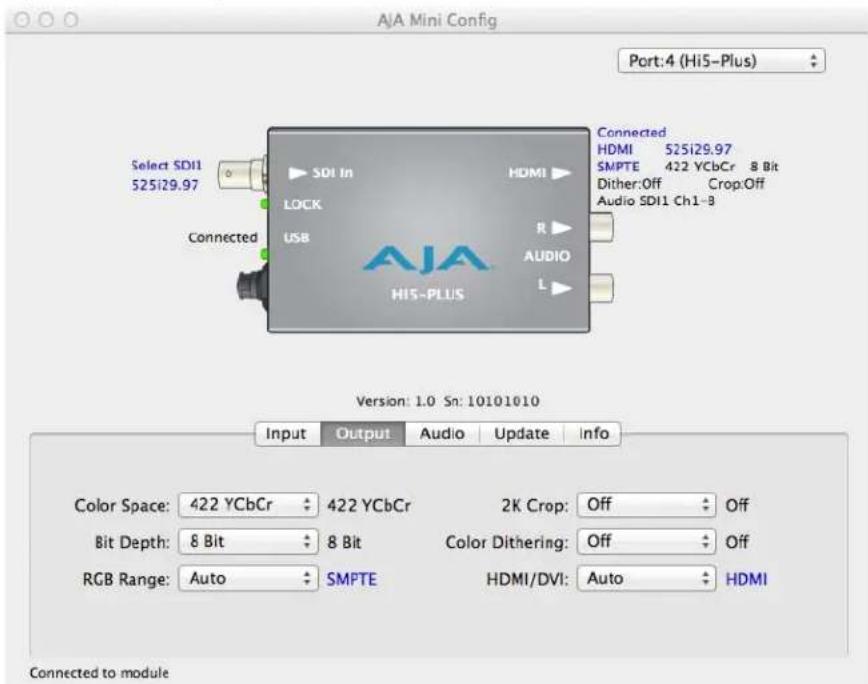The height and width of the screenshot is (684, 868).
Task: Click the 'Crop:Off' status text
Action: pos(736,184)
